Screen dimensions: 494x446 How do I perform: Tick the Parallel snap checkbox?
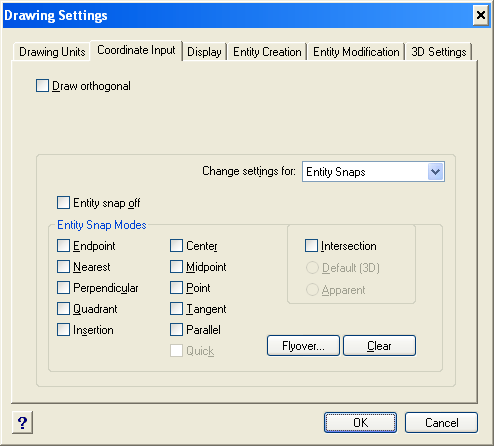pyautogui.click(x=176, y=330)
